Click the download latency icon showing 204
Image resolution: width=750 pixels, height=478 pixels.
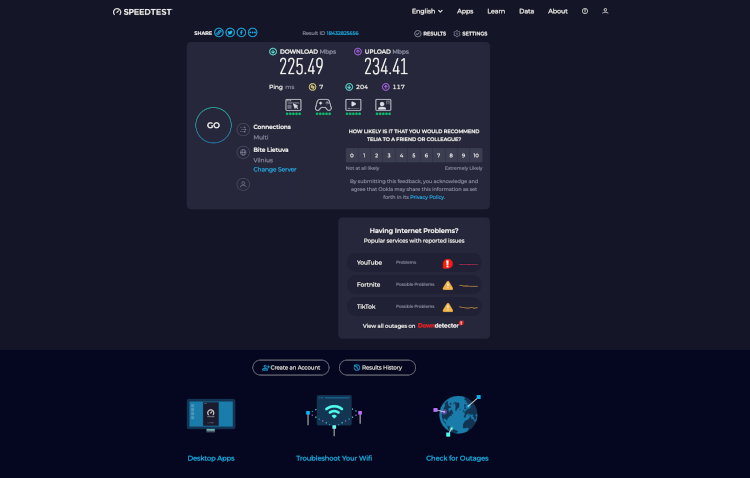(x=349, y=87)
